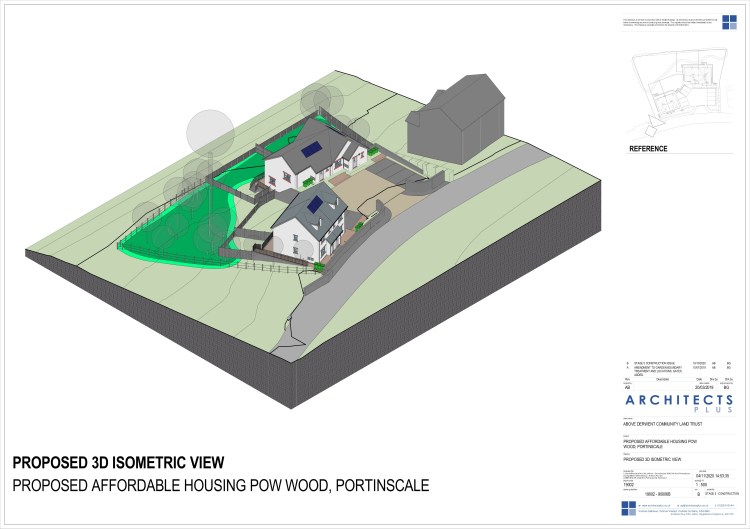Click the blue squares logo in title block footer

coord(629,508)
